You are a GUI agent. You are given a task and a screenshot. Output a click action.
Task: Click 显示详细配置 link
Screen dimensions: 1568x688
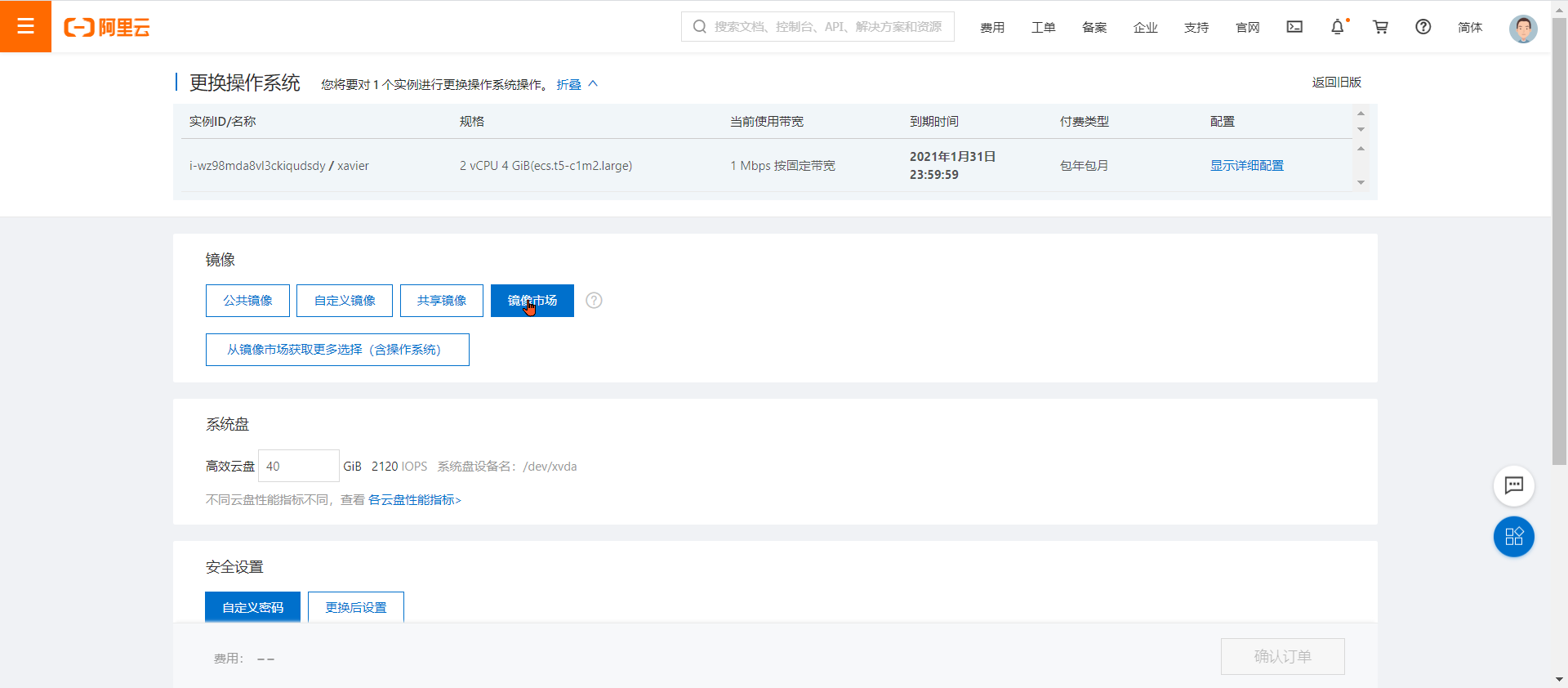[x=1247, y=166]
